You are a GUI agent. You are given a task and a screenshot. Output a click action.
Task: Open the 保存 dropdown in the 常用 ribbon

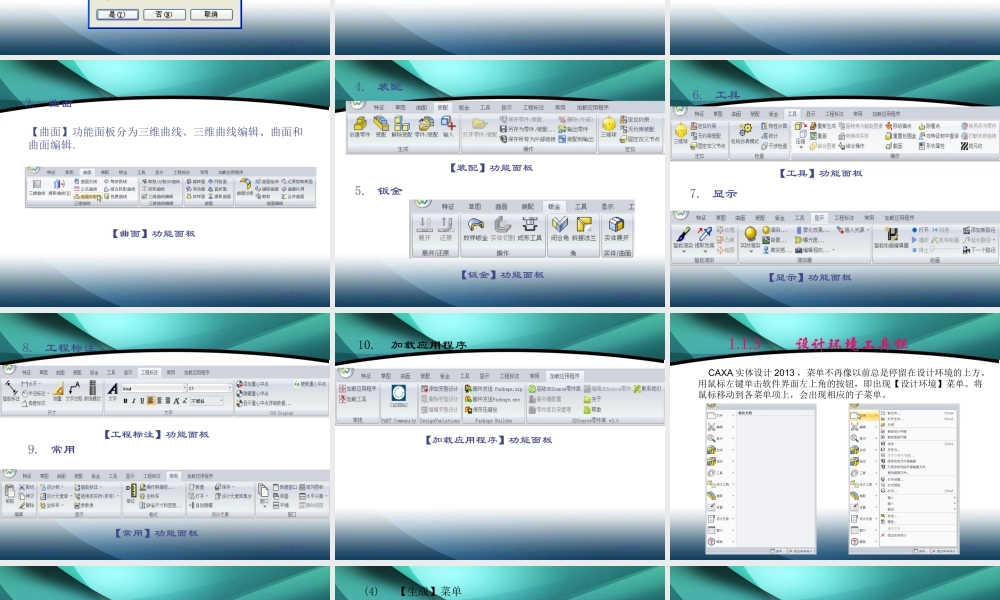[x=226, y=487]
